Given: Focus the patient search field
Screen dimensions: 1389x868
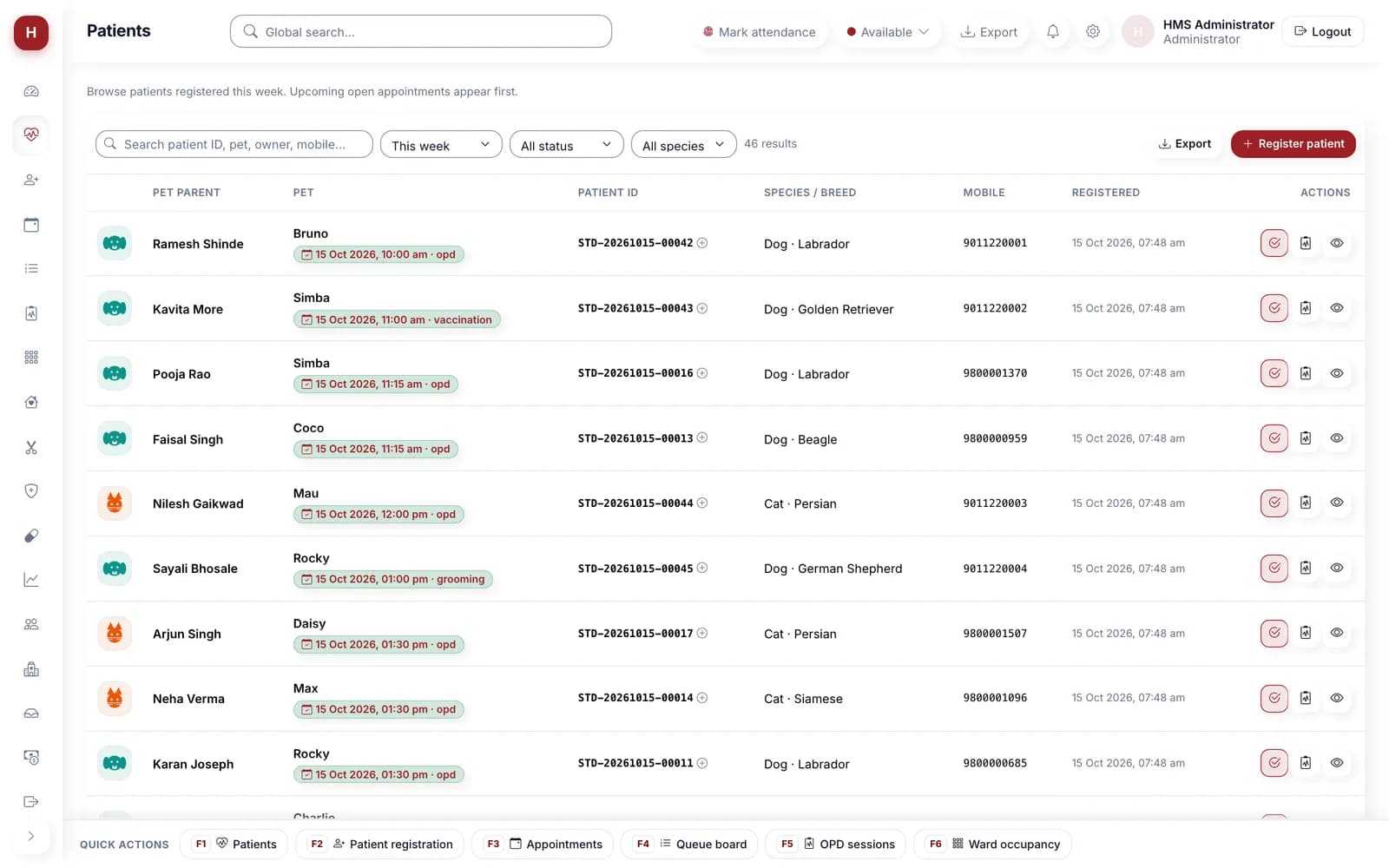Looking at the screenshot, I should pos(234,144).
